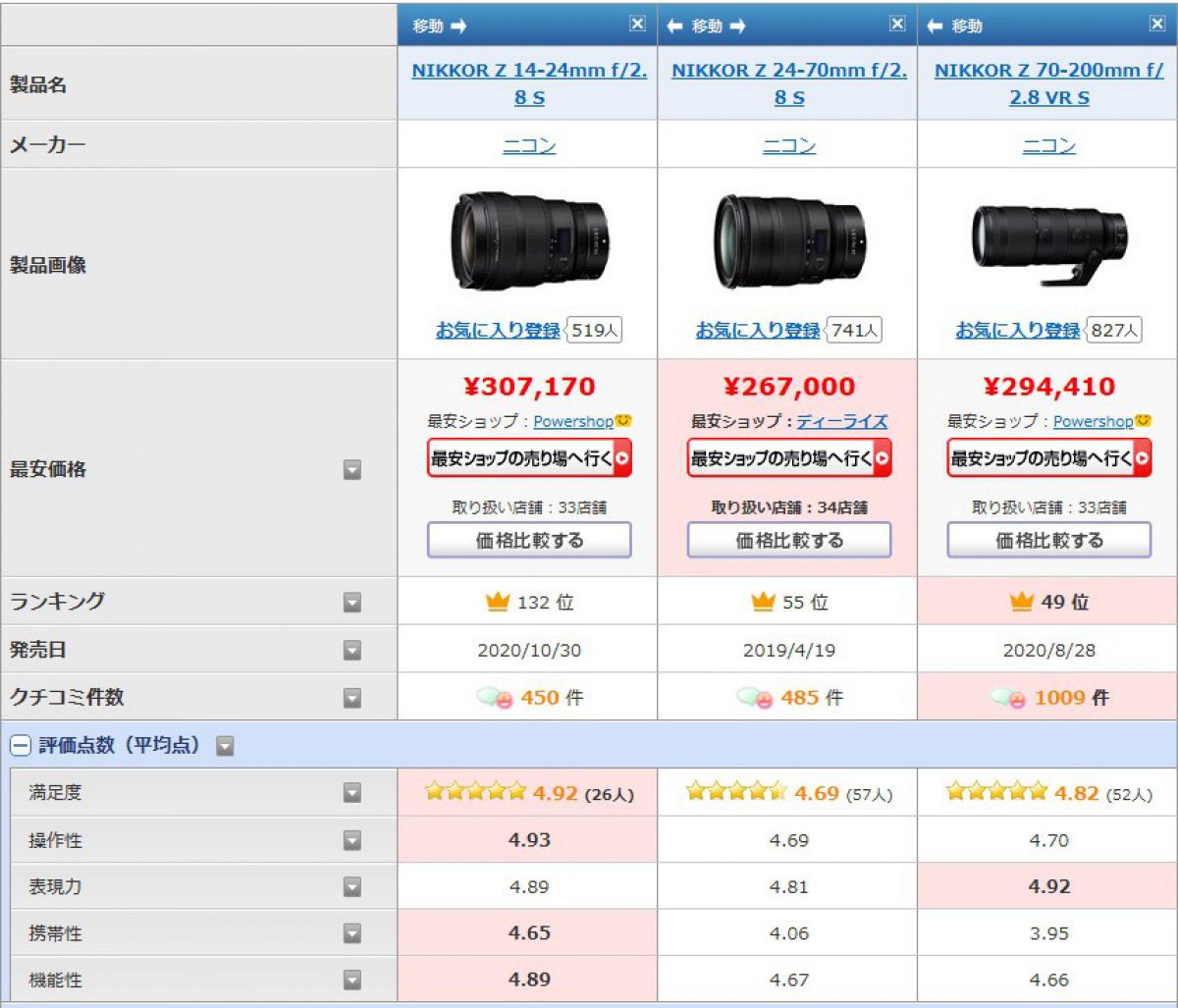Open dropdown arrow on 最安価格 row
Image resolution: width=1178 pixels, height=1008 pixels.
click(x=352, y=470)
